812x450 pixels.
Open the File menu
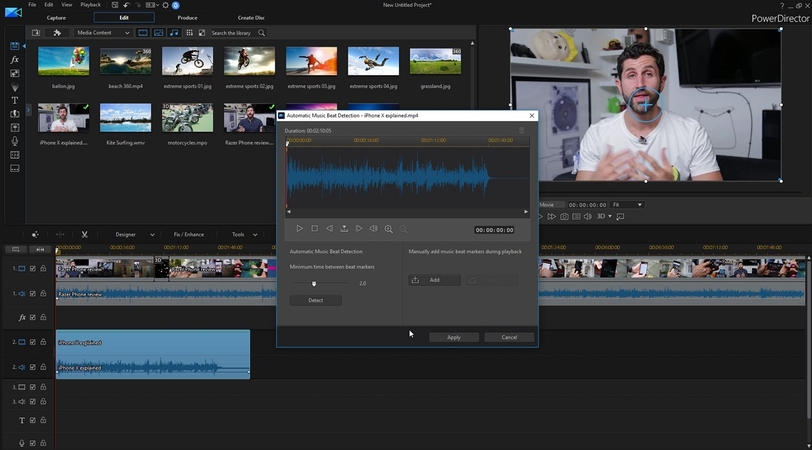[x=32, y=5]
